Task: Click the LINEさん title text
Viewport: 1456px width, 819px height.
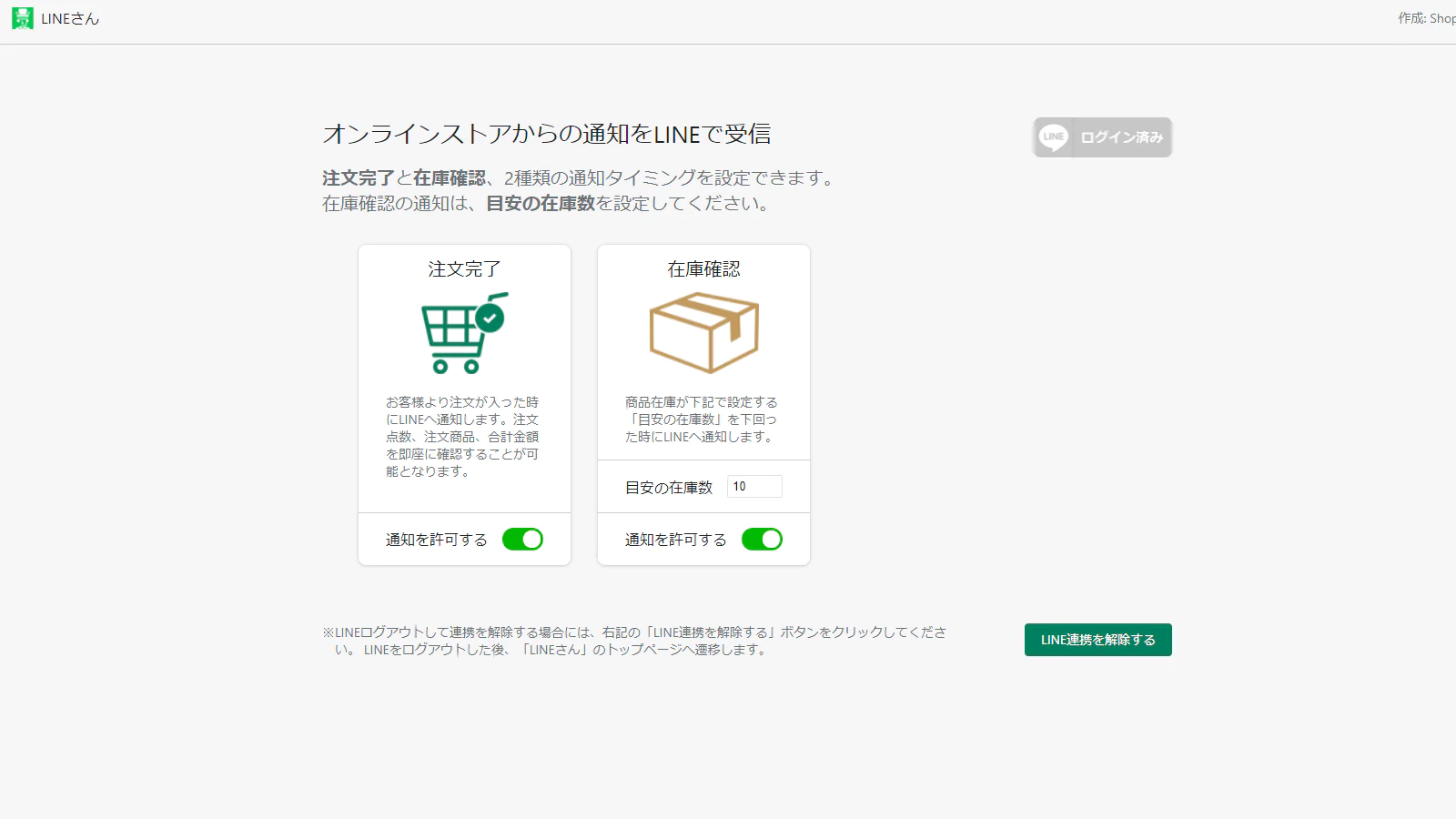Action: click(x=70, y=18)
